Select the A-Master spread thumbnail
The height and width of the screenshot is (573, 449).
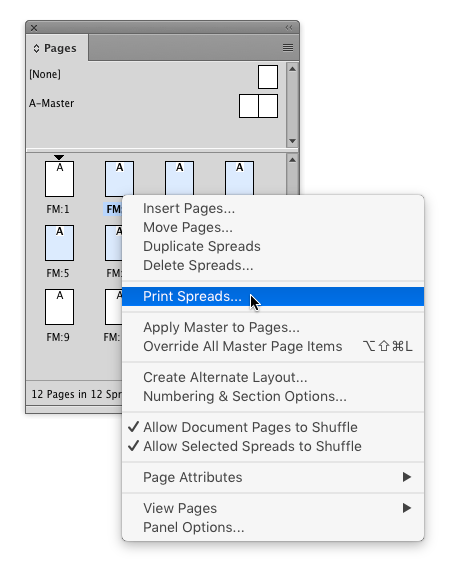[x=258, y=106]
